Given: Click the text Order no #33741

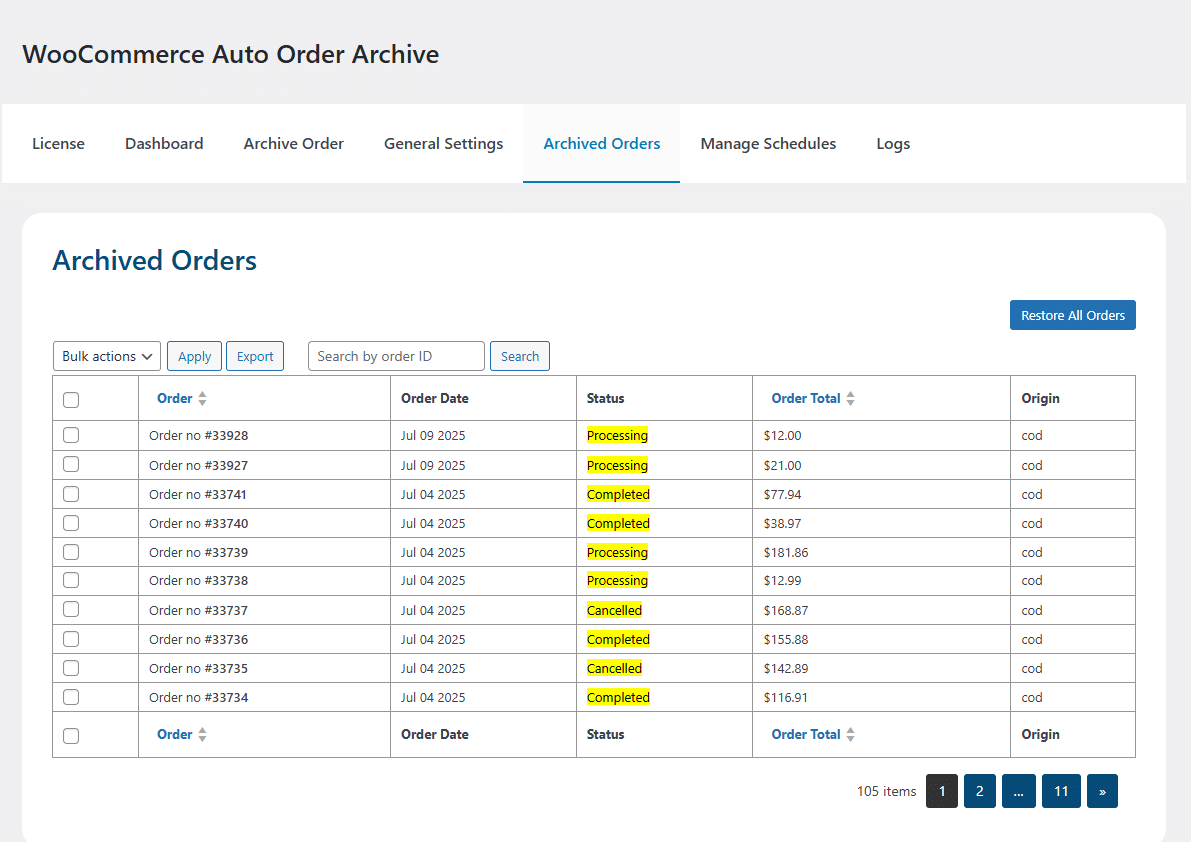Looking at the screenshot, I should pos(197,494).
